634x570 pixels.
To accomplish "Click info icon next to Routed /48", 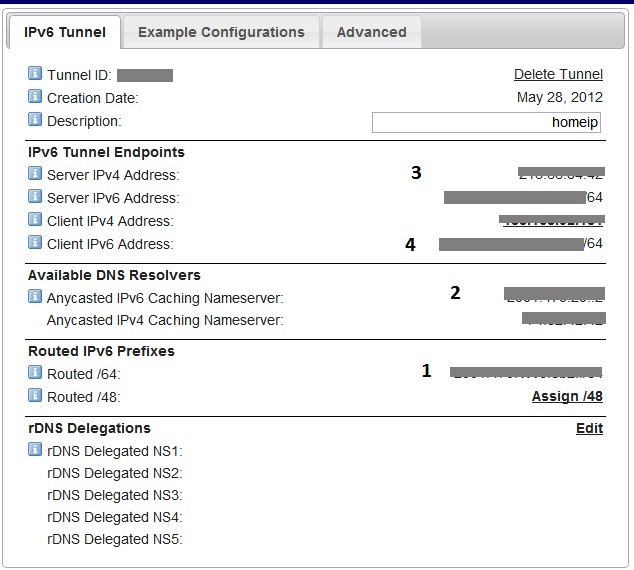I will [x=35, y=396].
